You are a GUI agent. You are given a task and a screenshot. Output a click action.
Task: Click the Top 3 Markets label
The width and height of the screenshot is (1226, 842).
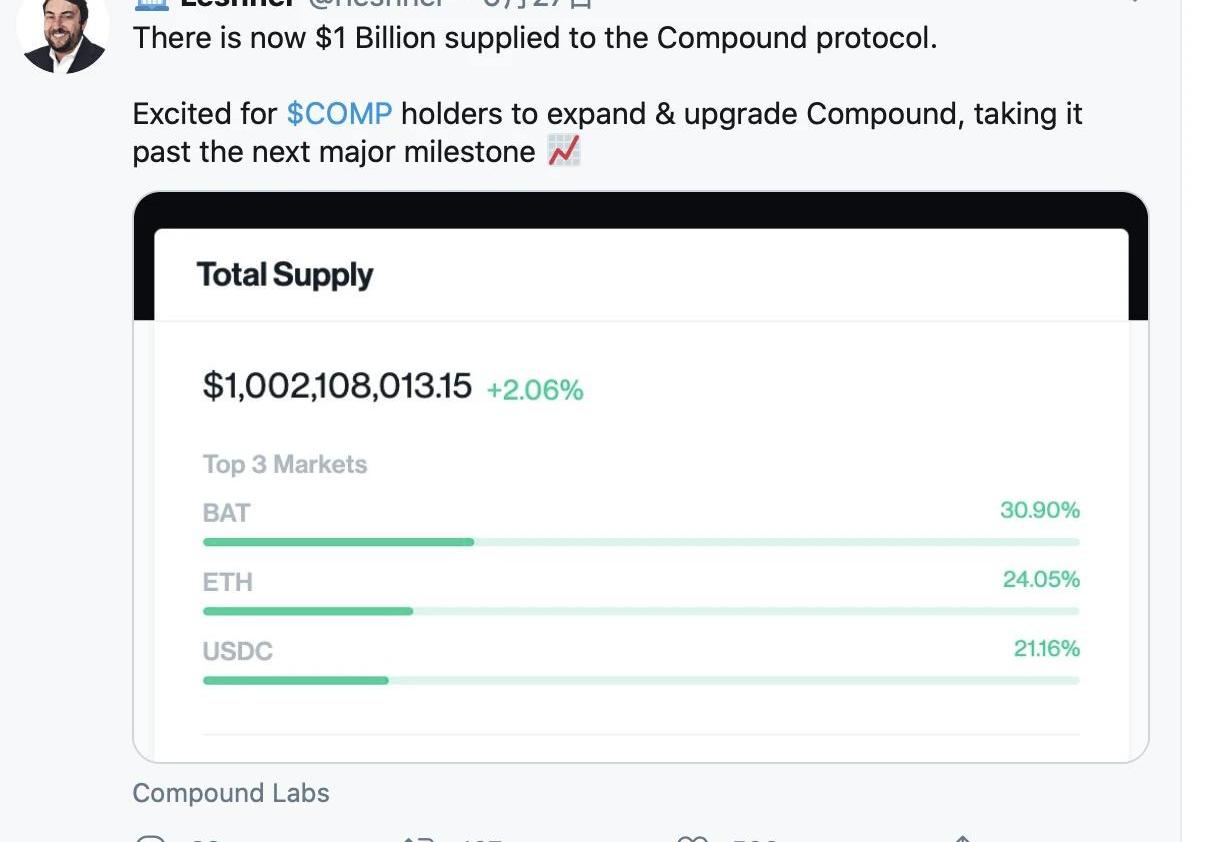point(285,464)
